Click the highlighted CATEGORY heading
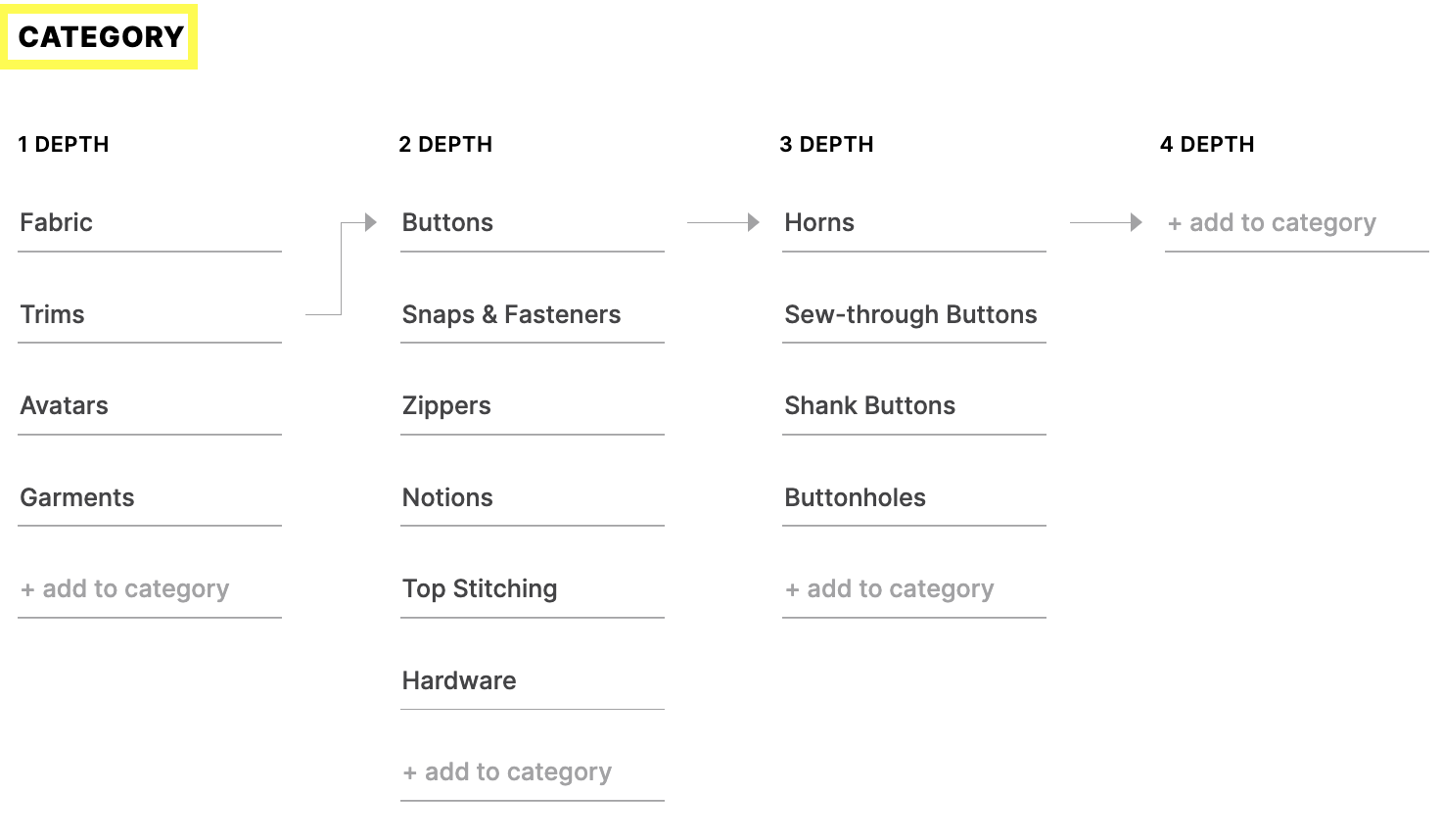This screenshot has height=840, width=1441. click(99, 37)
